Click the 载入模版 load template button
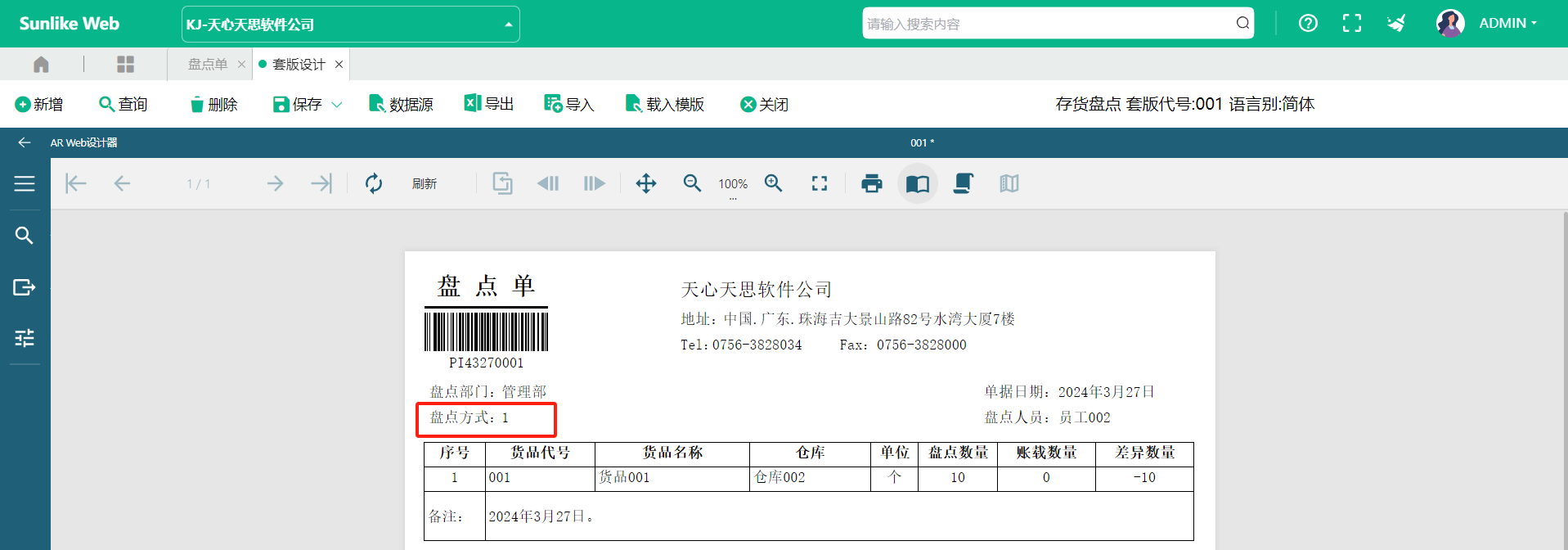Viewport: 1568px width, 550px height. (664, 105)
